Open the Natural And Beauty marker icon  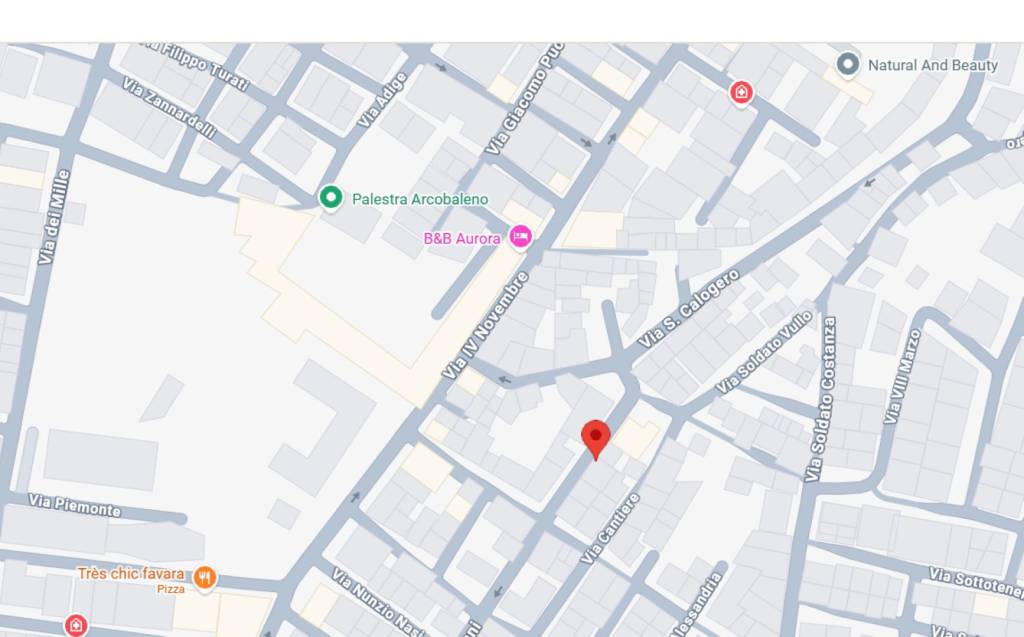[848, 65]
